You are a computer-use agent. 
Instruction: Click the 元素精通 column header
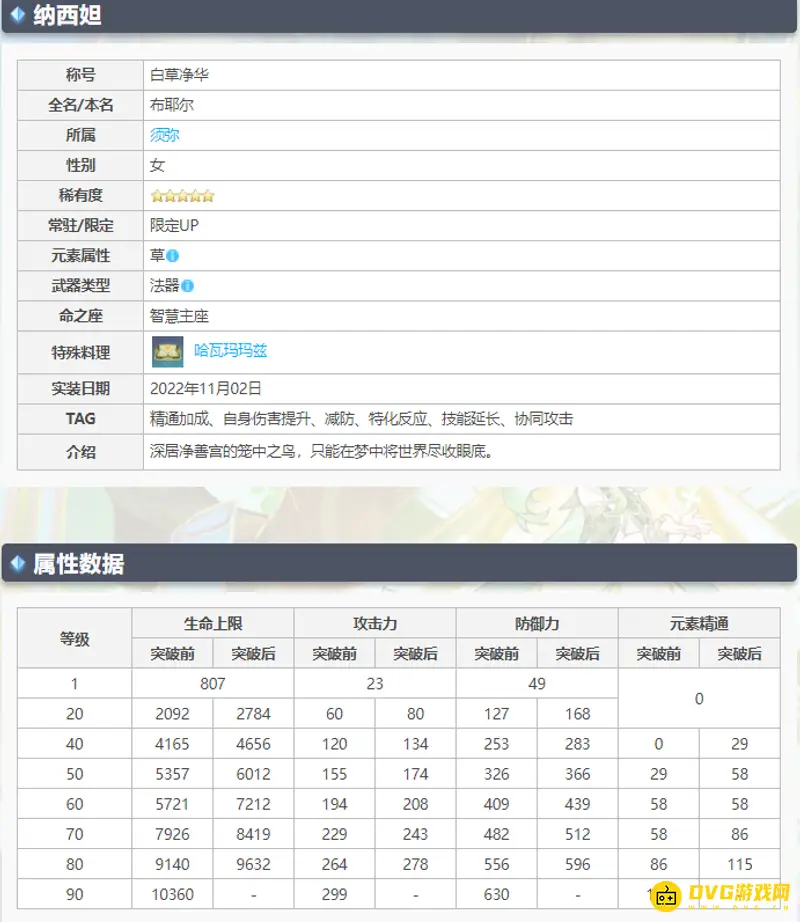[699, 623]
